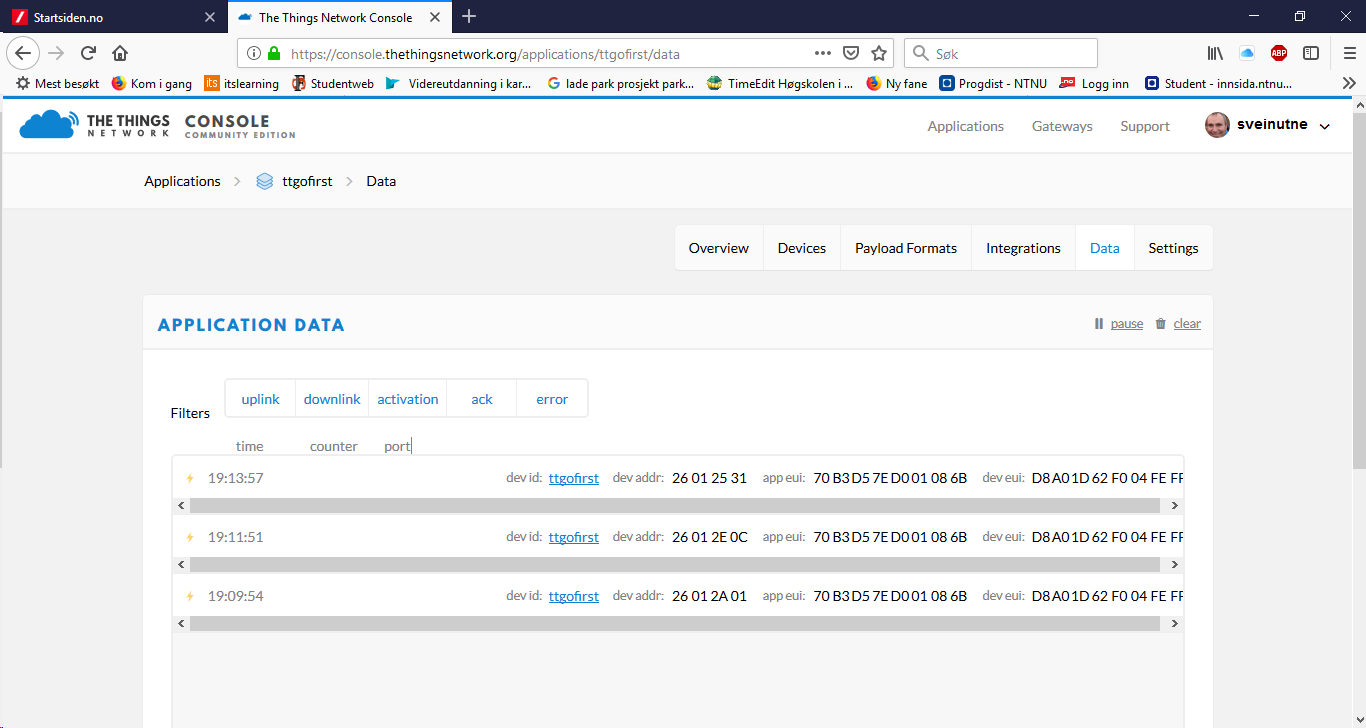
Task: Open the Firefox hamburger menu
Action: [1349, 53]
